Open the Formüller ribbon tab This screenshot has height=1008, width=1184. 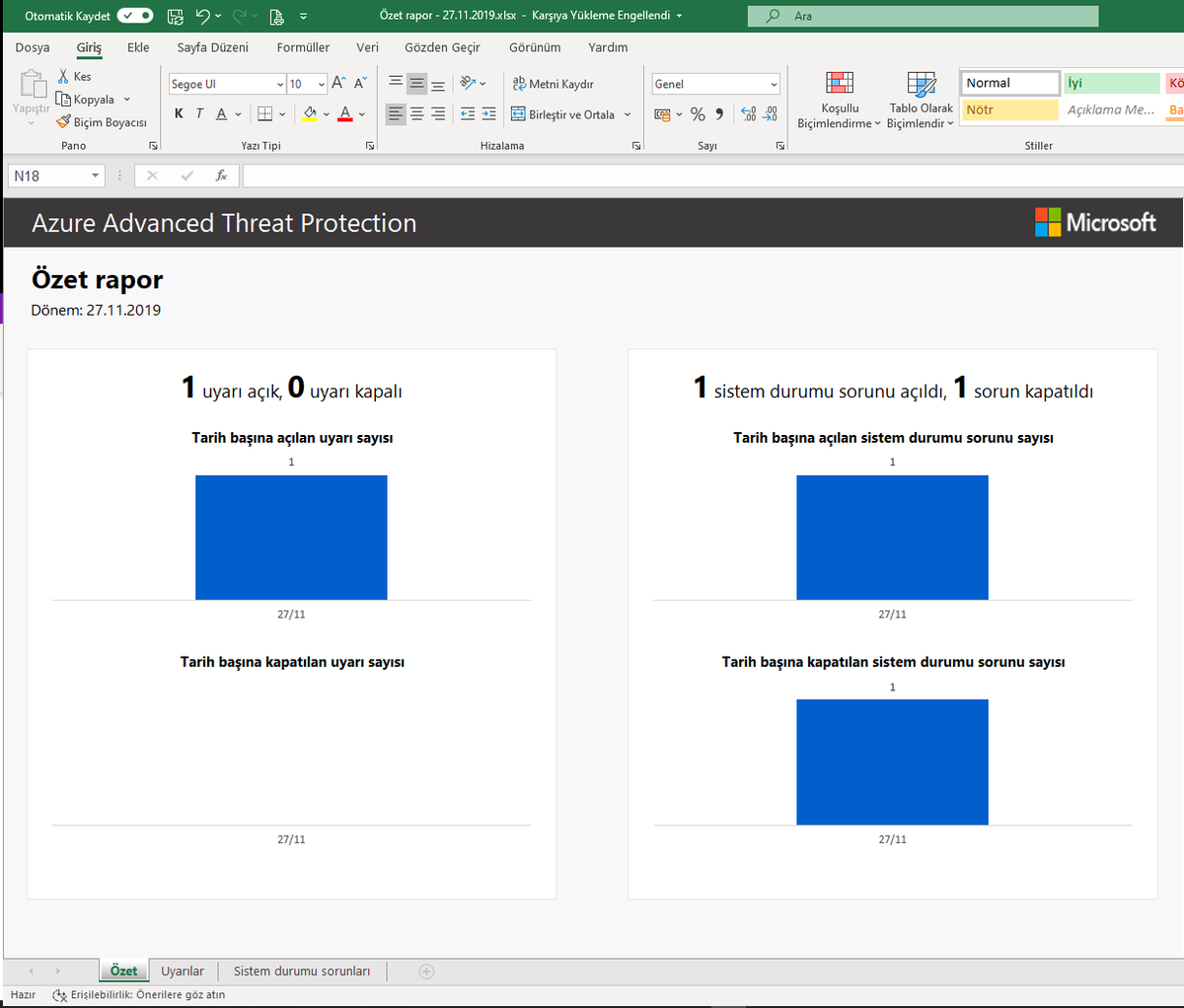coord(303,47)
